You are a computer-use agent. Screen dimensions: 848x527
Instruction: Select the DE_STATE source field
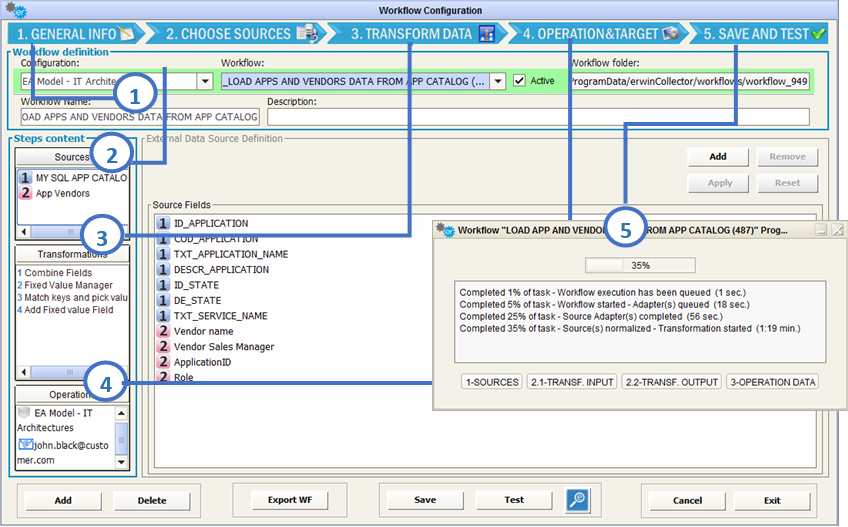[189, 300]
